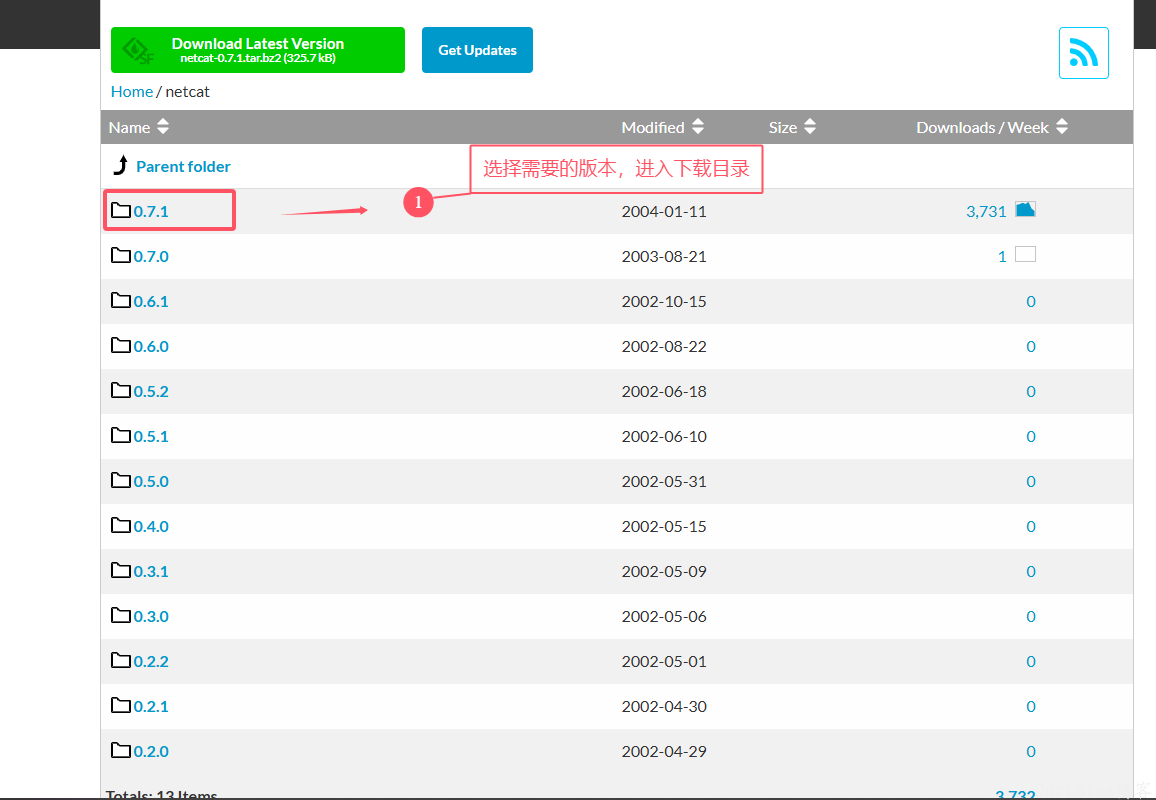Viewport: 1156px width, 800px height.
Task: Open version folder 0.7.0
Action: click(x=151, y=257)
